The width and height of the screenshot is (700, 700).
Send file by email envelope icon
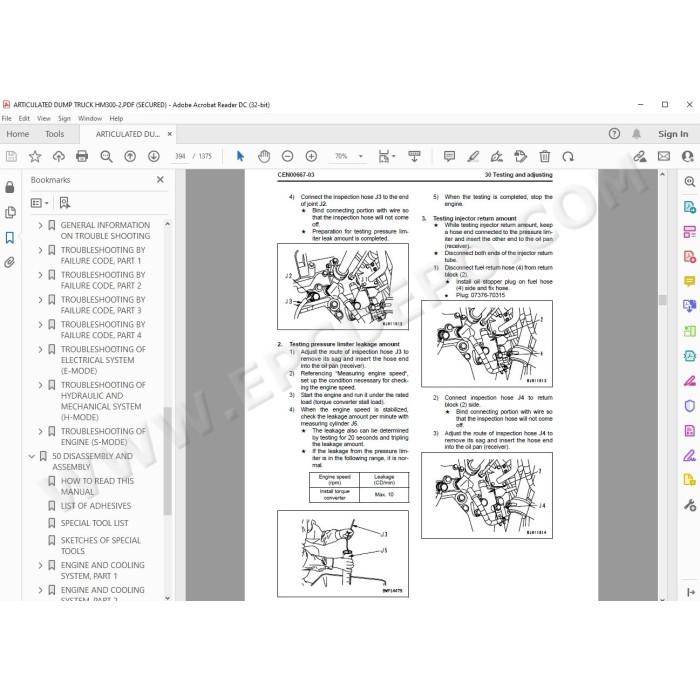point(664,156)
